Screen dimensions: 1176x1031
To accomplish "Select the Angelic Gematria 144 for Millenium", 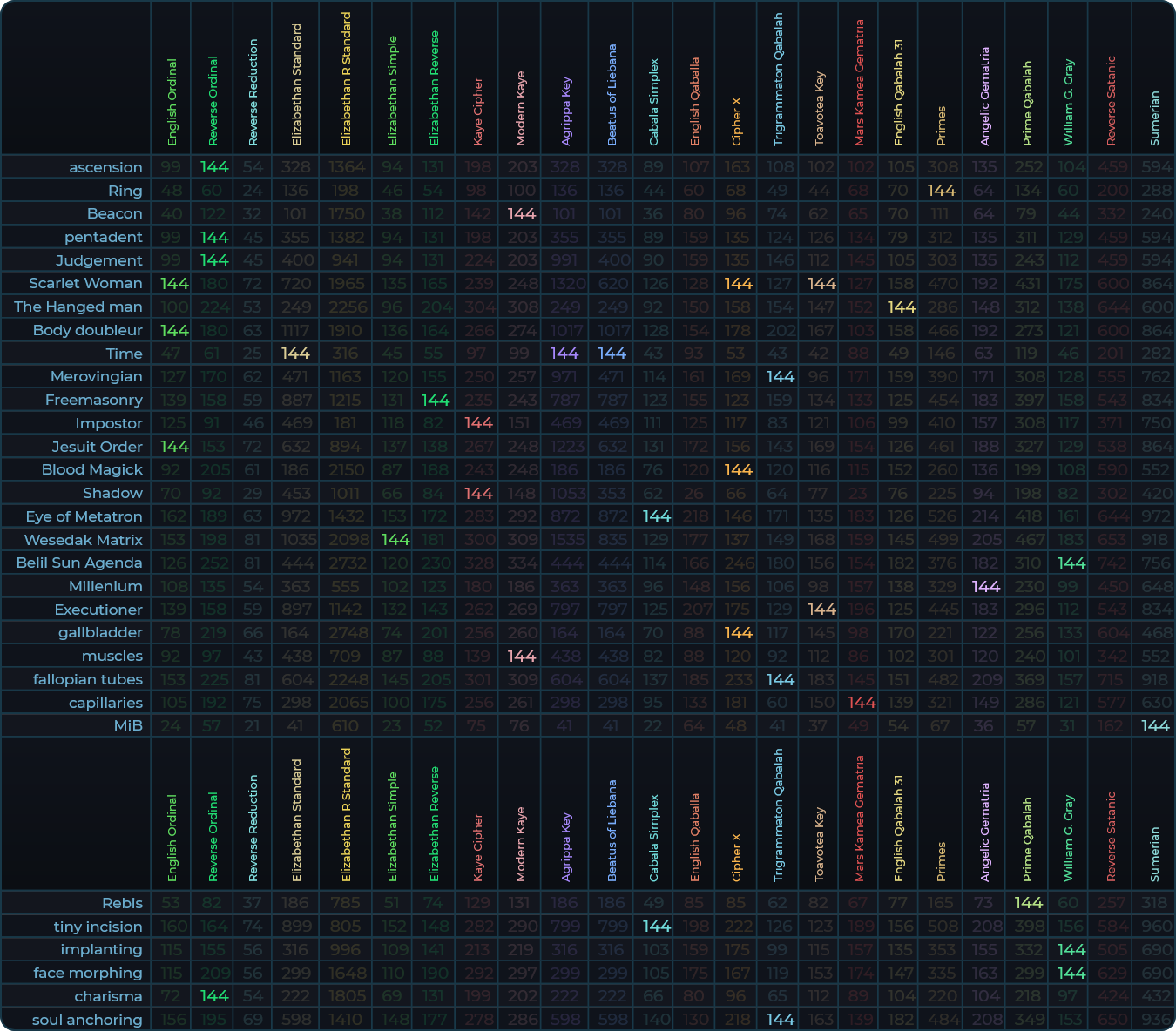I will click(x=985, y=586).
